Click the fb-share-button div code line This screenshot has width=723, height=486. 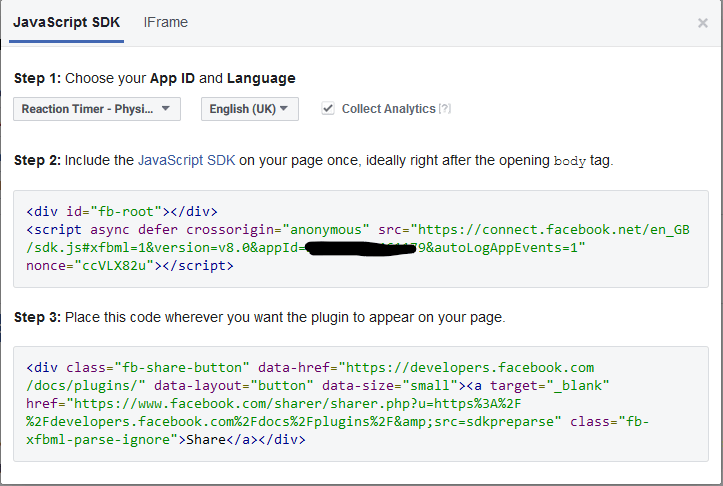pos(310,367)
